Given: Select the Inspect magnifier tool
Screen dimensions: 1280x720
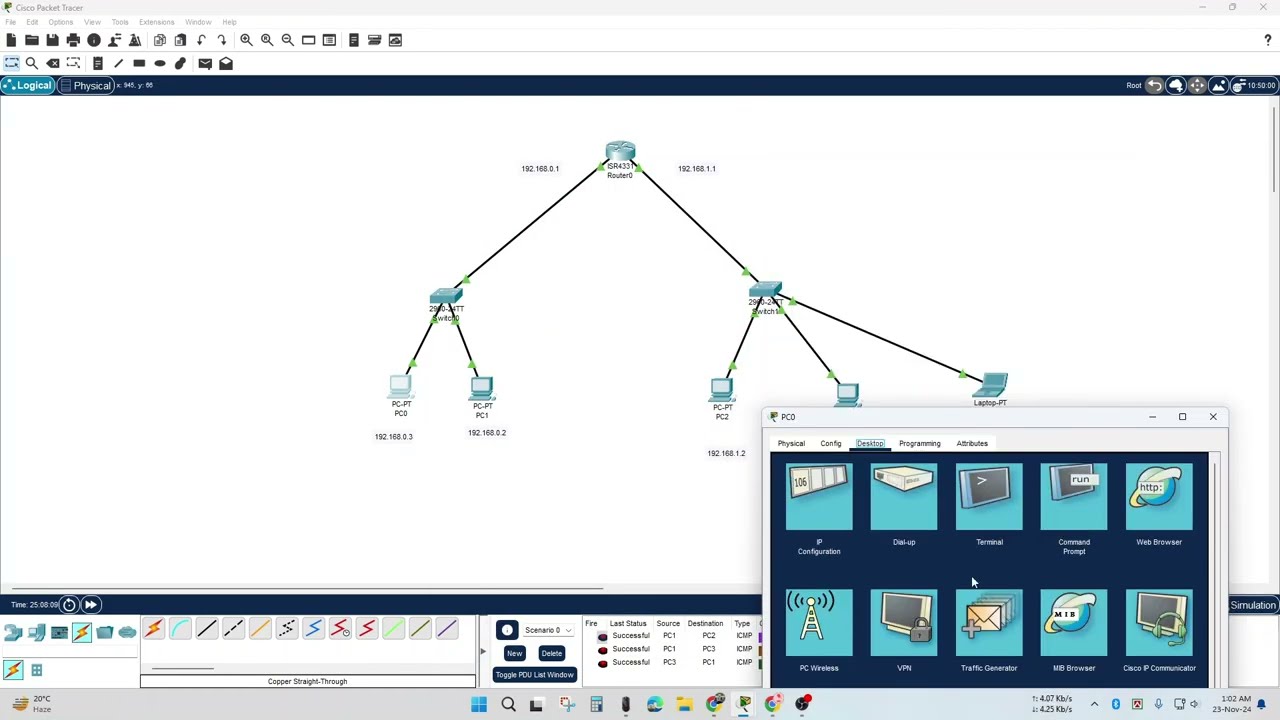Looking at the screenshot, I should pyautogui.click(x=32, y=63).
